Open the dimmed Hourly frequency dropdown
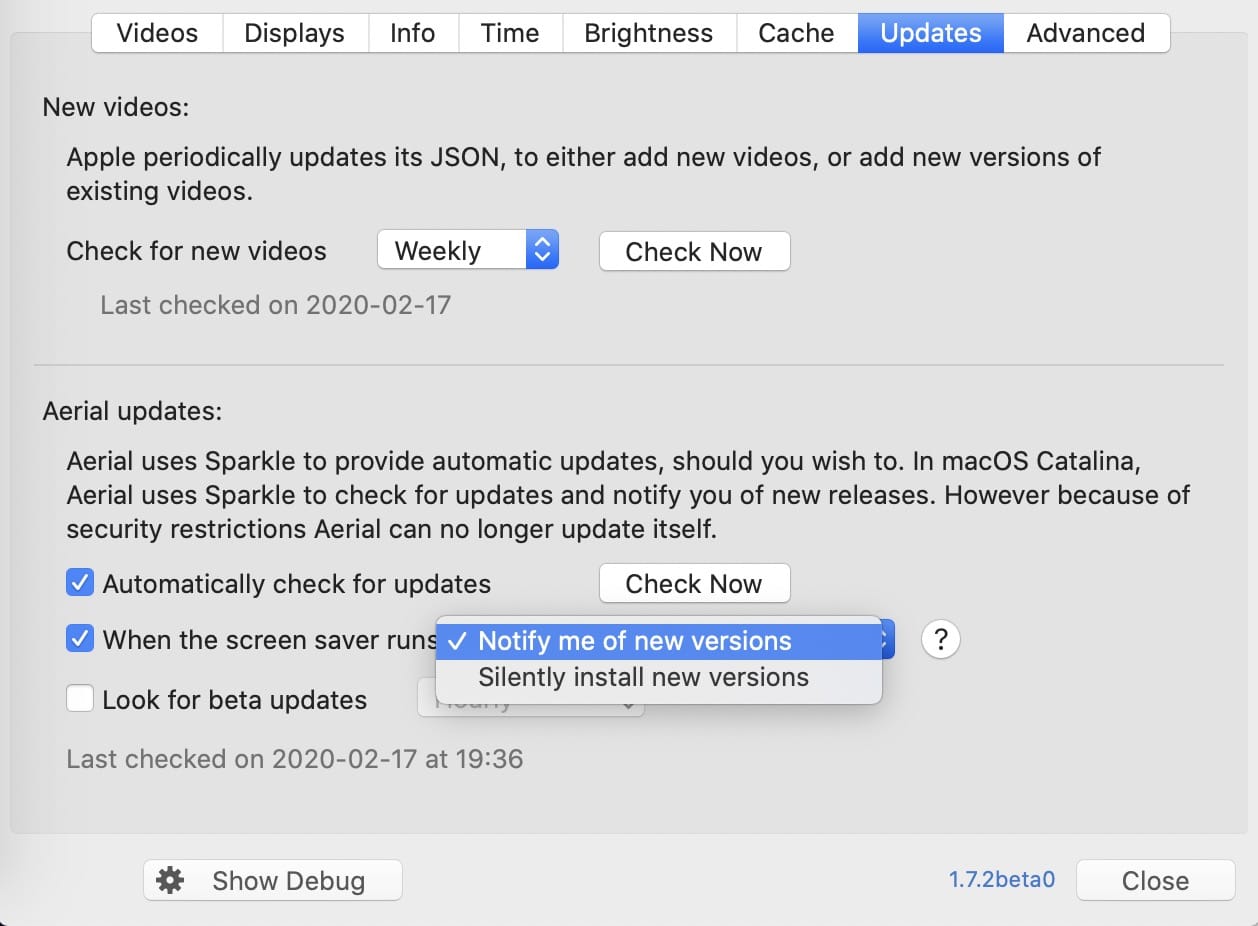The width and height of the screenshot is (1258, 926). coord(530,700)
